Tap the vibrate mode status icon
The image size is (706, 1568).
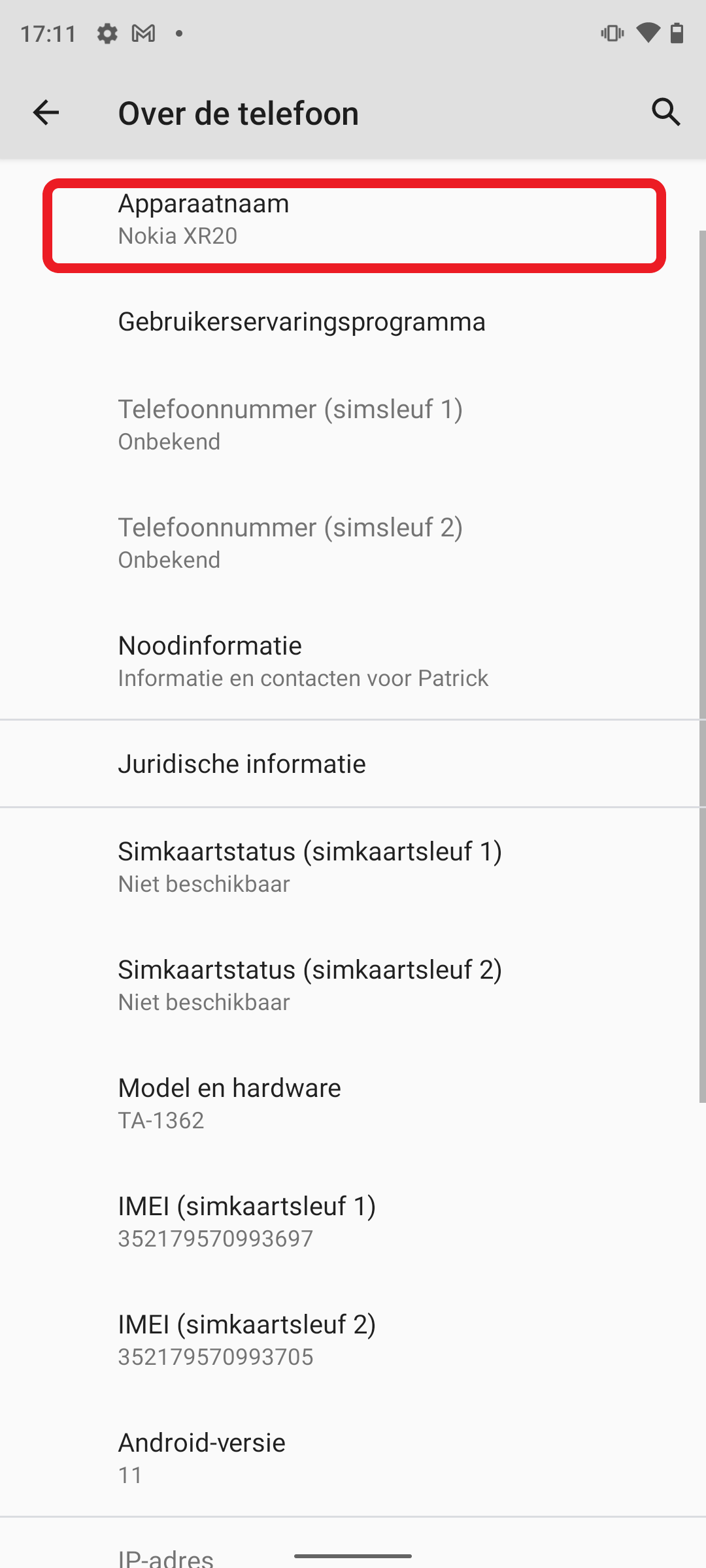(612, 33)
